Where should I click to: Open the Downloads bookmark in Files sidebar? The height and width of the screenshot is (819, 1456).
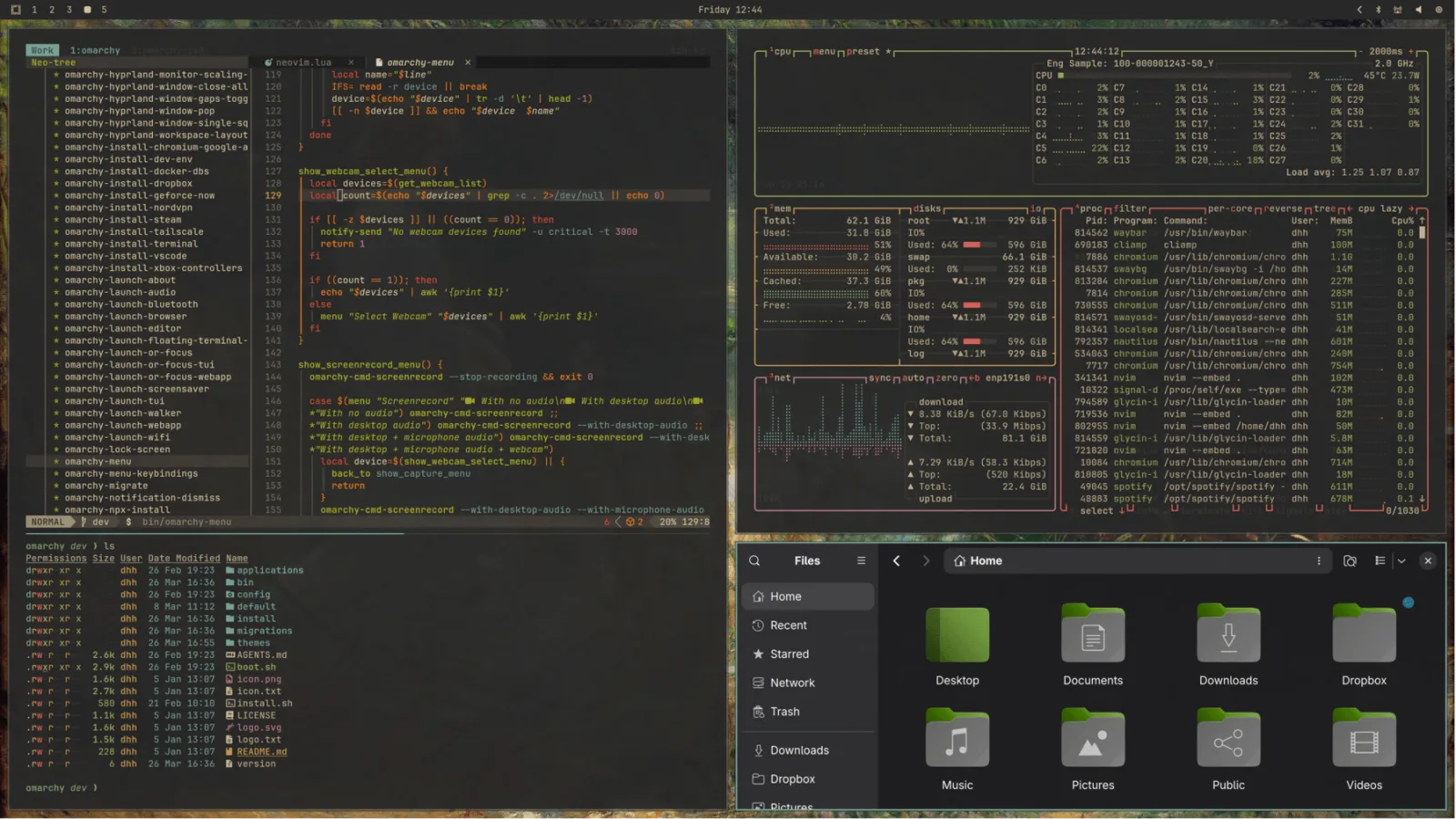click(807, 750)
